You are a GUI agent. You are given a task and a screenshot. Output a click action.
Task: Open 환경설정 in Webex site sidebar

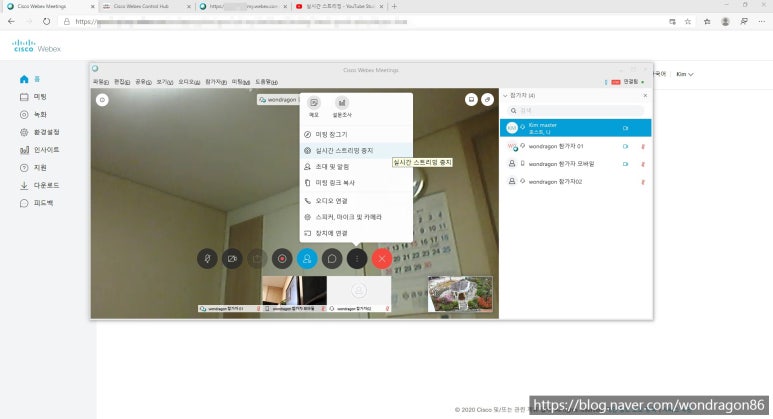pos(39,132)
